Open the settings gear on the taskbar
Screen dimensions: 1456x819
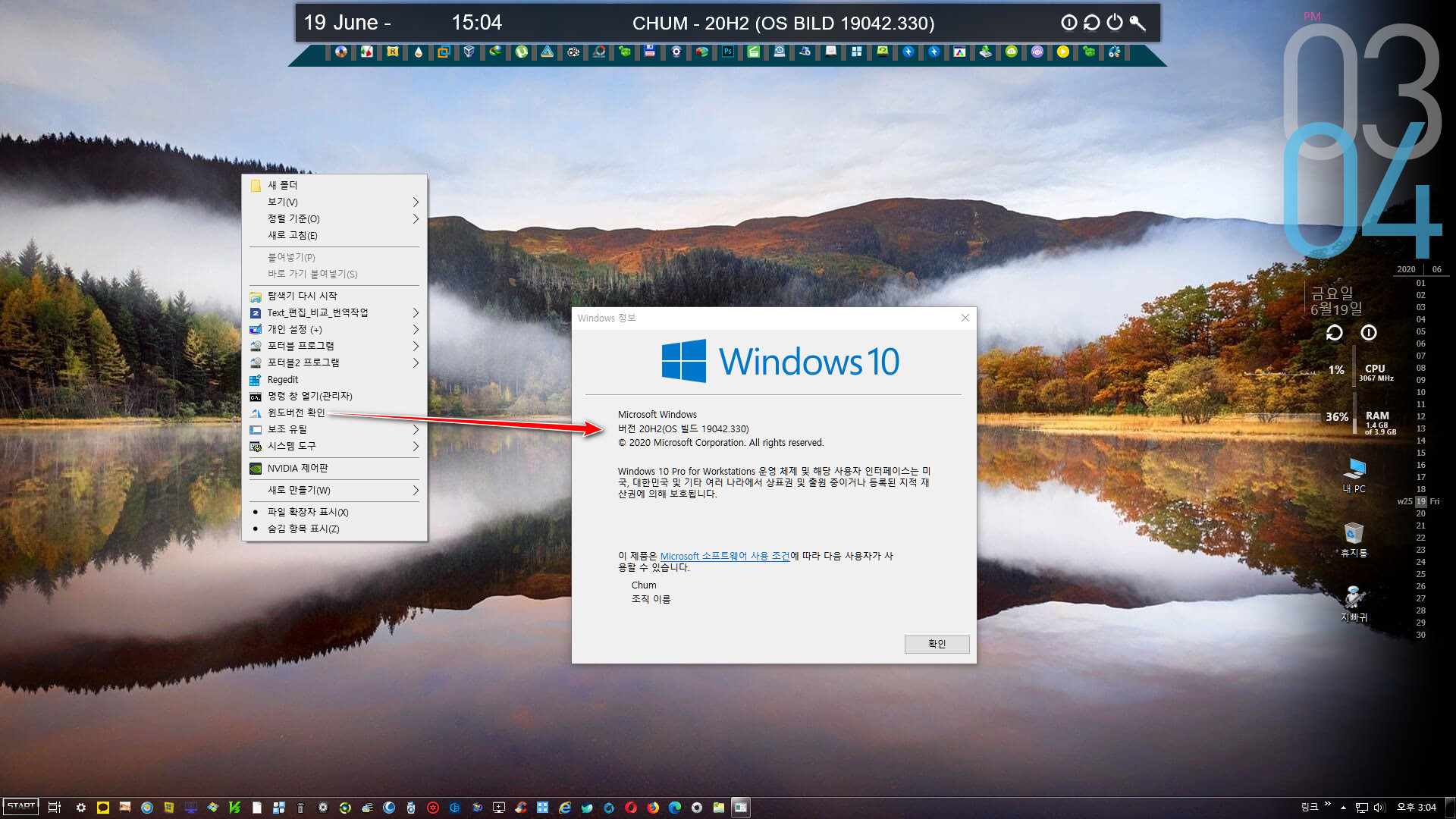pyautogui.click(x=81, y=807)
